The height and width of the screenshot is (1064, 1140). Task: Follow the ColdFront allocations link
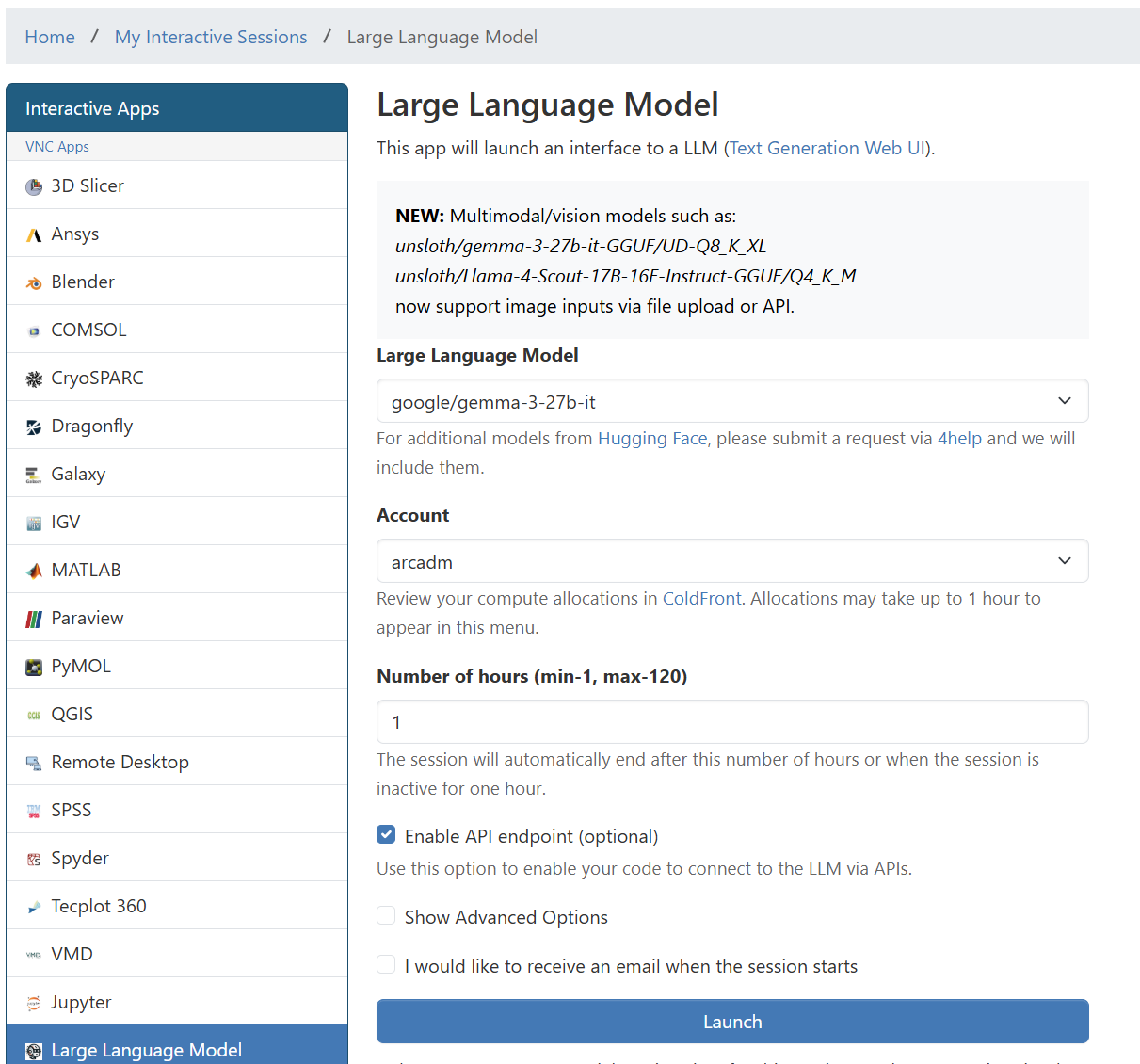click(701, 598)
